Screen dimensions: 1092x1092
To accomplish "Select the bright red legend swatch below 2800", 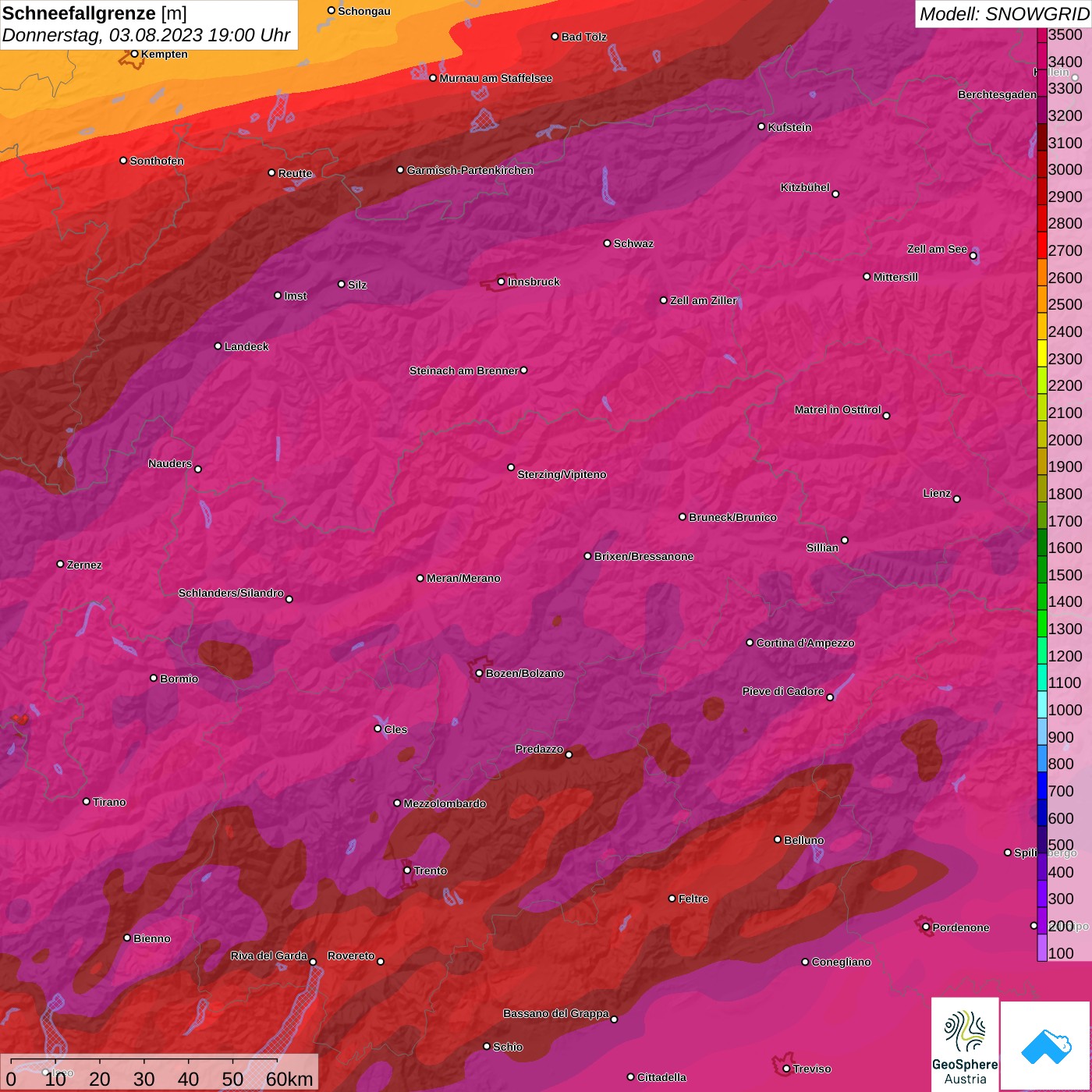I will 1042,245.
